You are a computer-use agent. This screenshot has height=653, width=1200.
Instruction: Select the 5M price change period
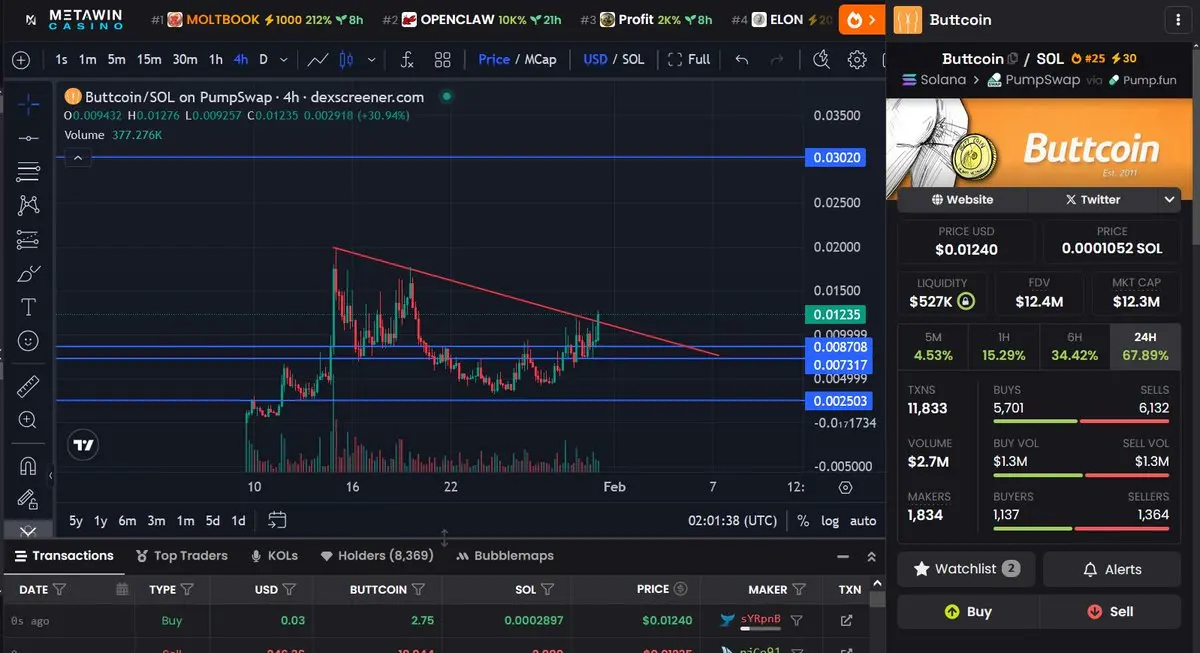pos(933,346)
